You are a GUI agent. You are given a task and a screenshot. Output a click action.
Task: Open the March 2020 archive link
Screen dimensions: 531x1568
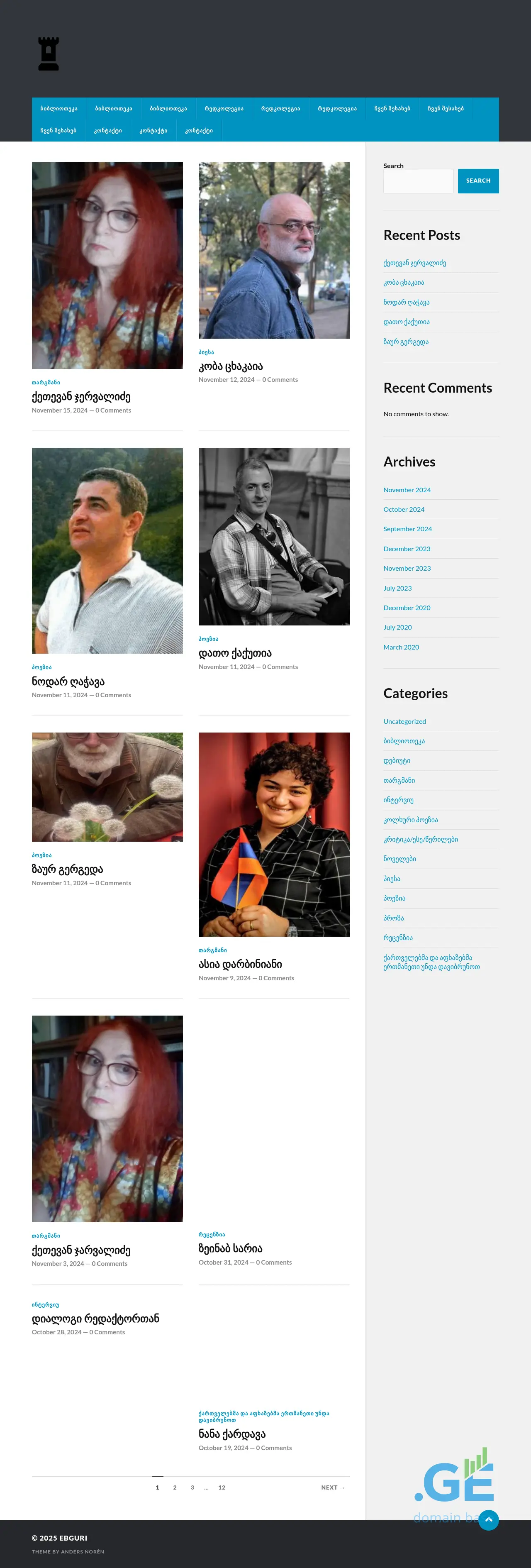point(401,647)
